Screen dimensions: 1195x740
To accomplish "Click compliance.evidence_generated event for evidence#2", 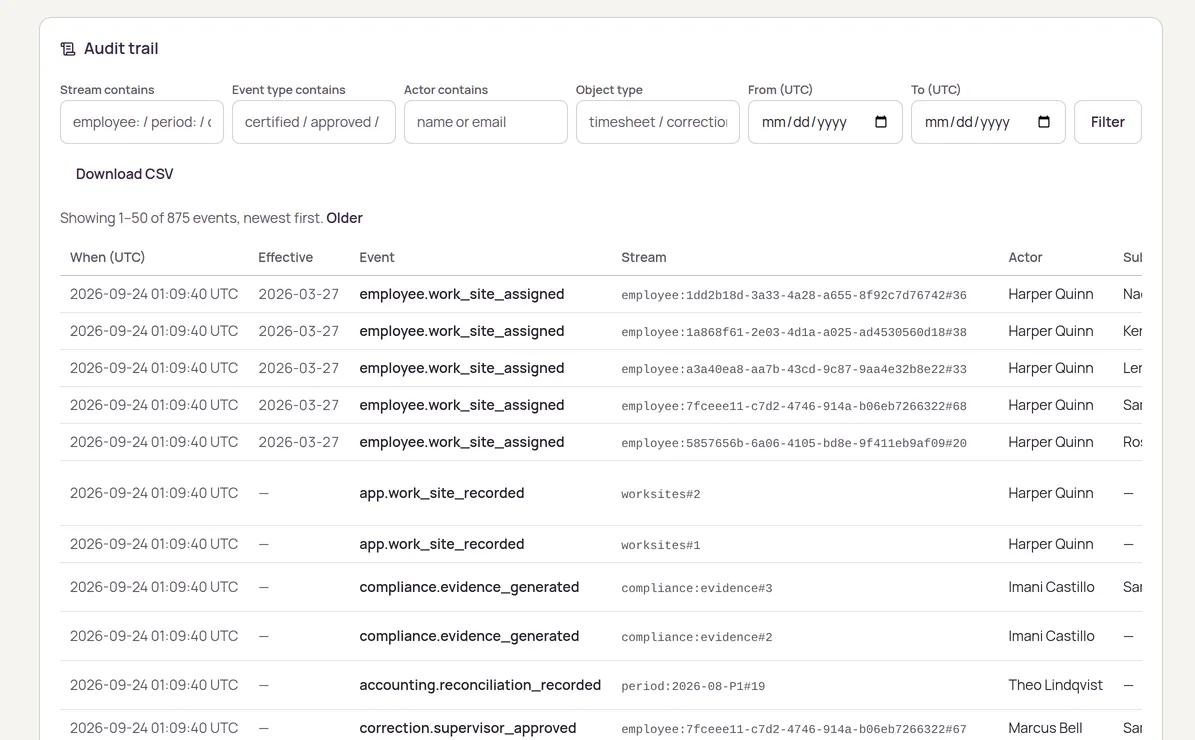I will (x=469, y=636).
